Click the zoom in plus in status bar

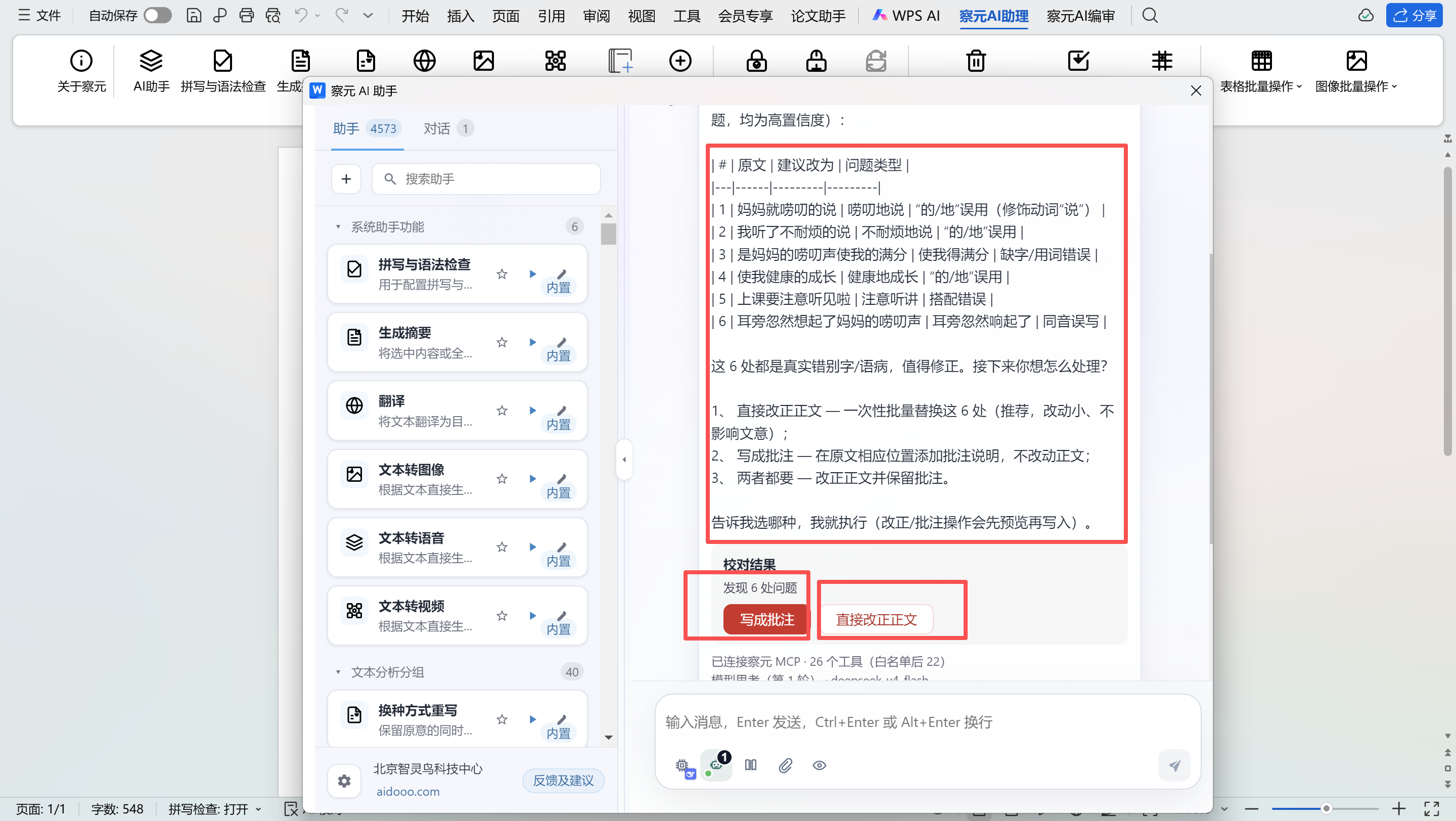point(1398,809)
